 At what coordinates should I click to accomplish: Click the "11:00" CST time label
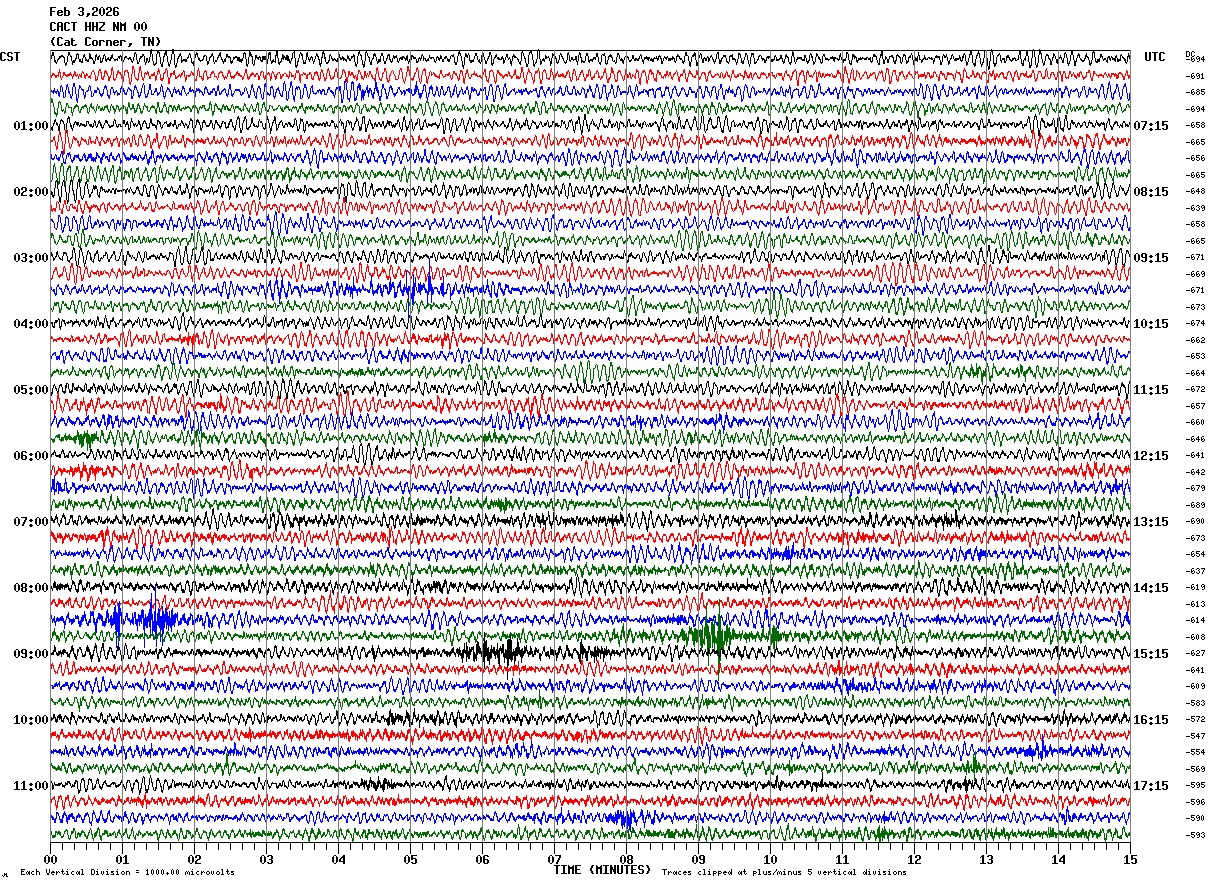[x=30, y=786]
